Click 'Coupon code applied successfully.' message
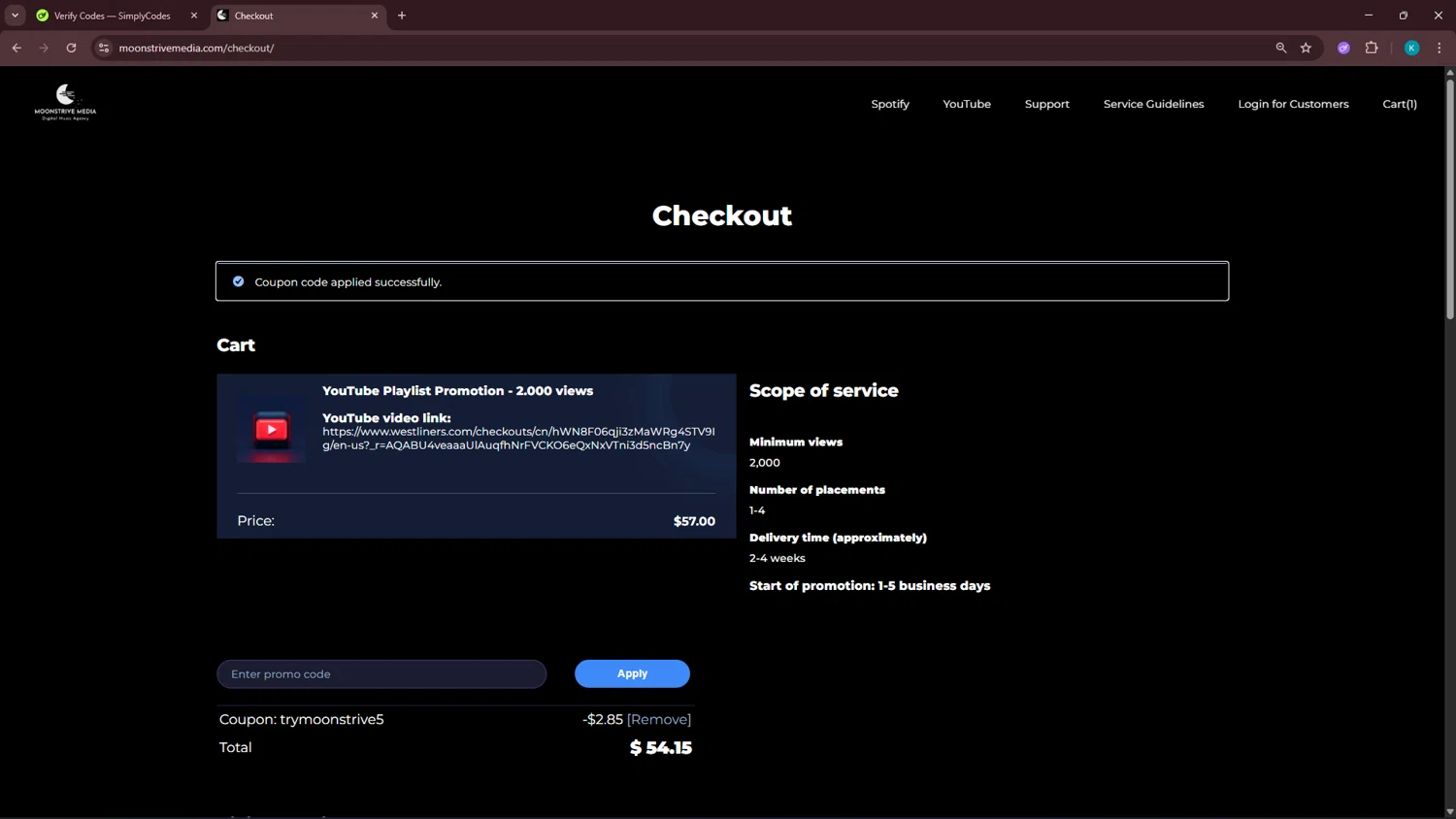Screen dimensions: 1456x819 click(347, 282)
